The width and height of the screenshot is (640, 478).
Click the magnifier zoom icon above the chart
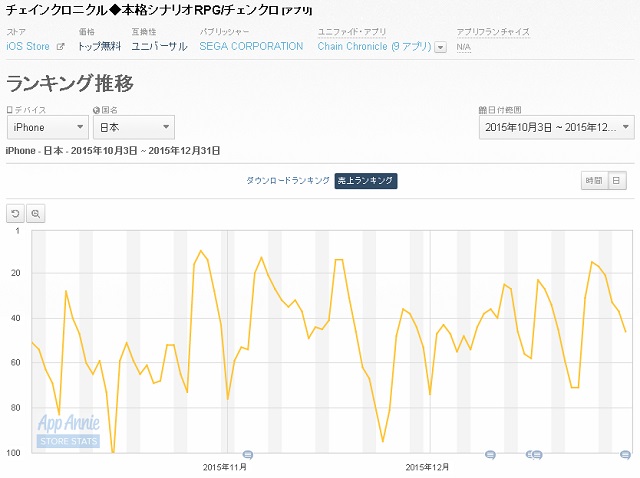[36, 213]
